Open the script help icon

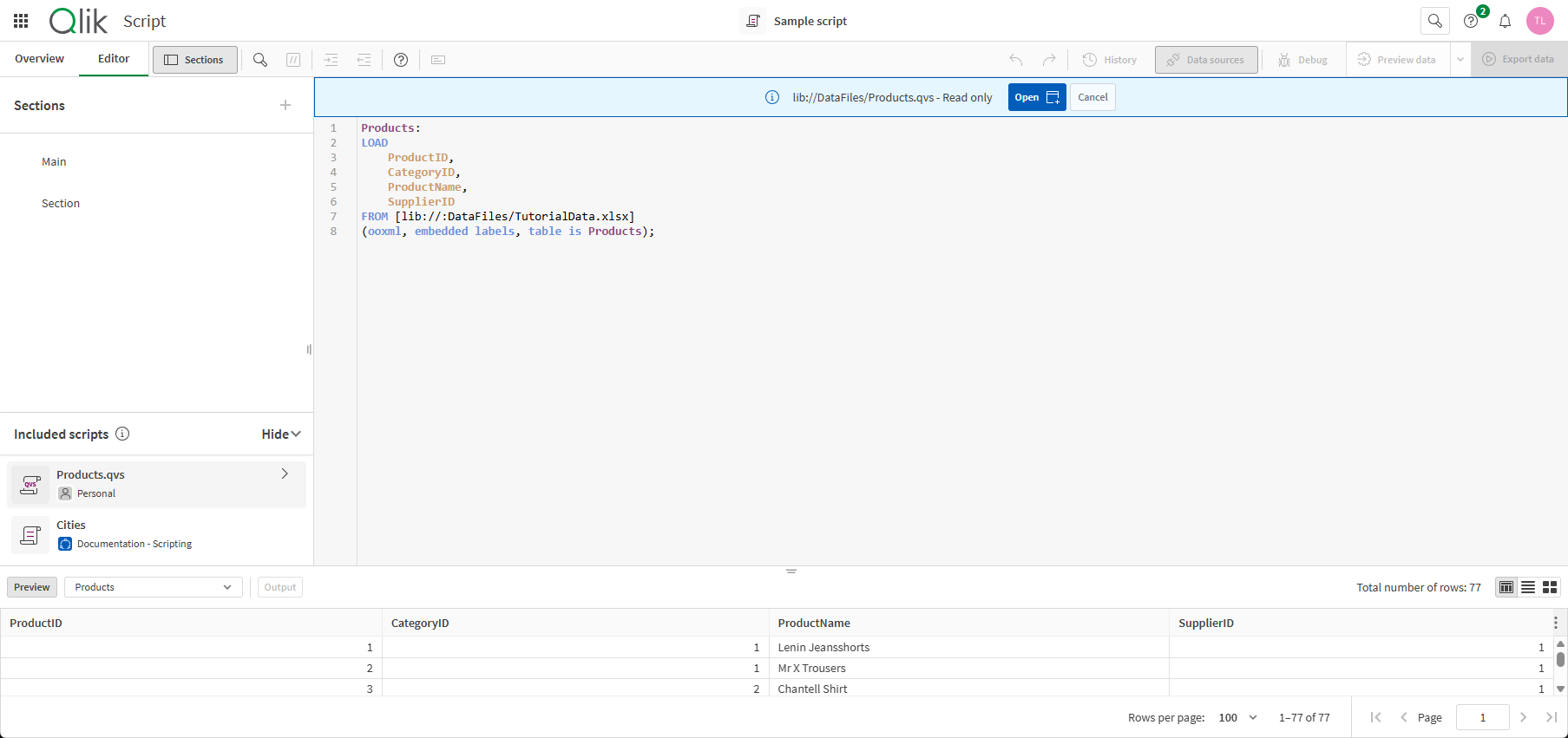pos(400,60)
